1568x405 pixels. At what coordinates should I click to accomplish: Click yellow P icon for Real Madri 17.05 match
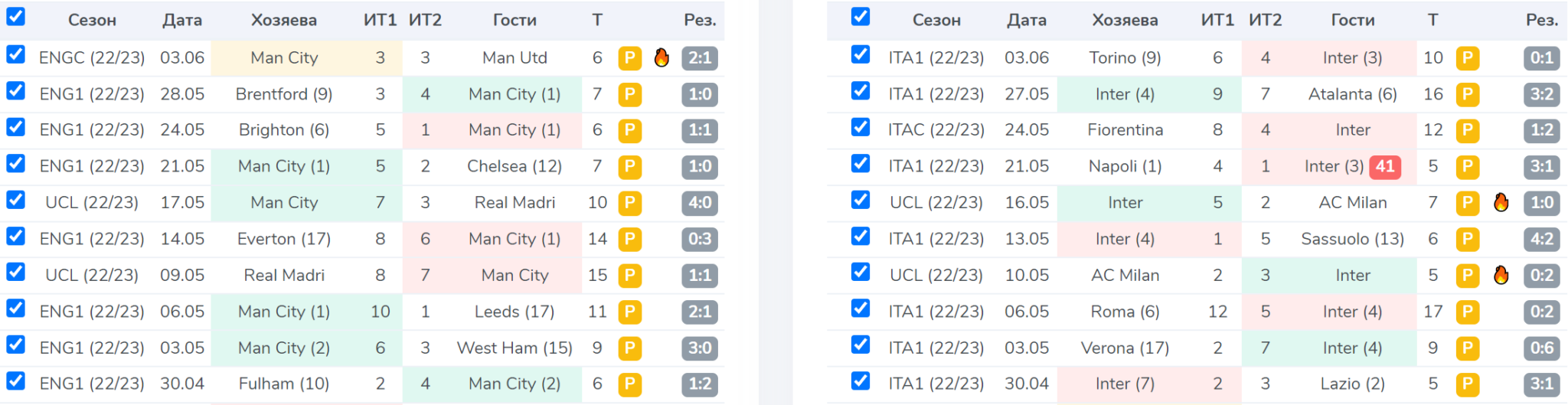click(x=629, y=203)
